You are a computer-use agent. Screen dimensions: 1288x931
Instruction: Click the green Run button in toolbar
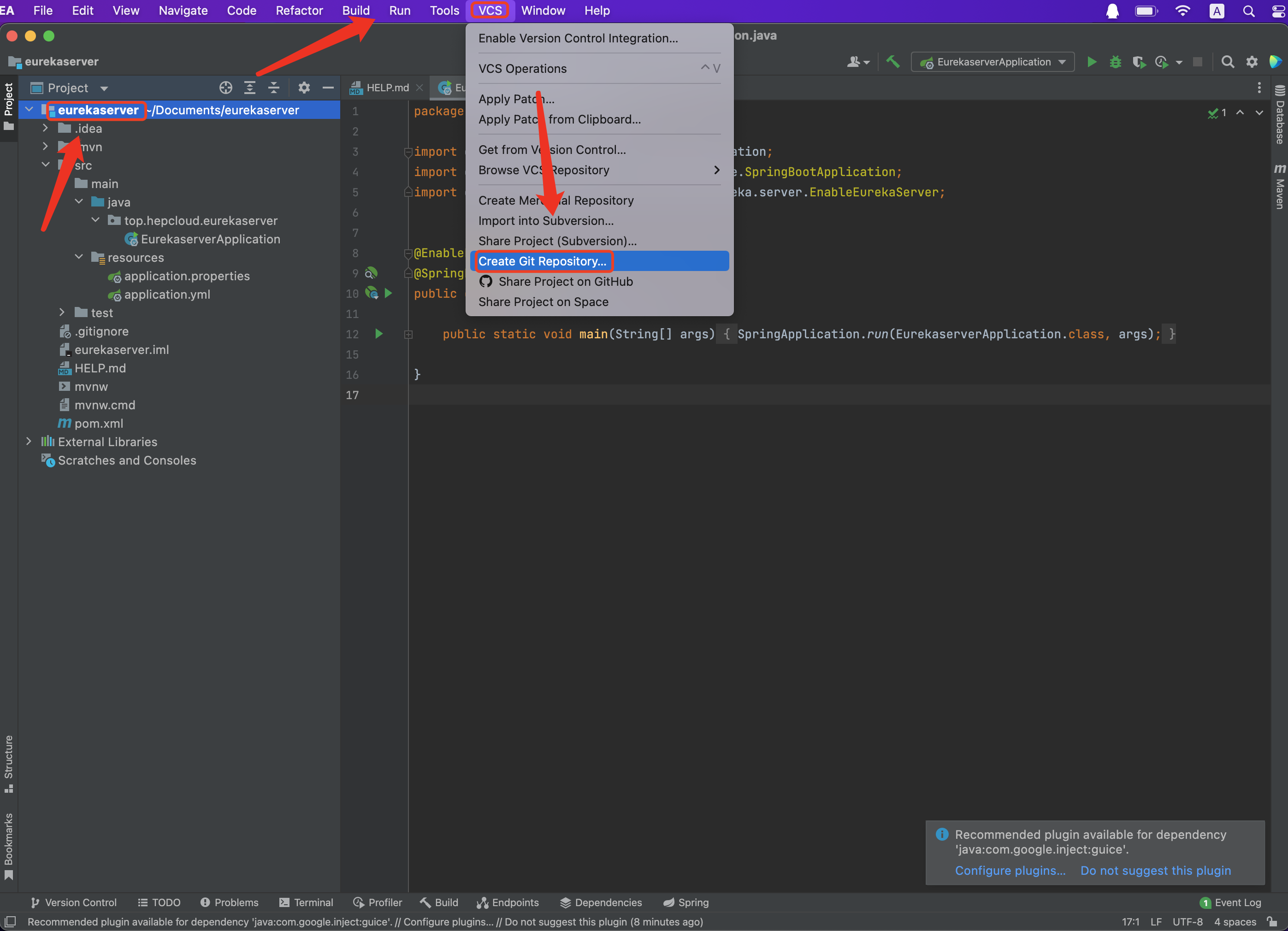1091,62
